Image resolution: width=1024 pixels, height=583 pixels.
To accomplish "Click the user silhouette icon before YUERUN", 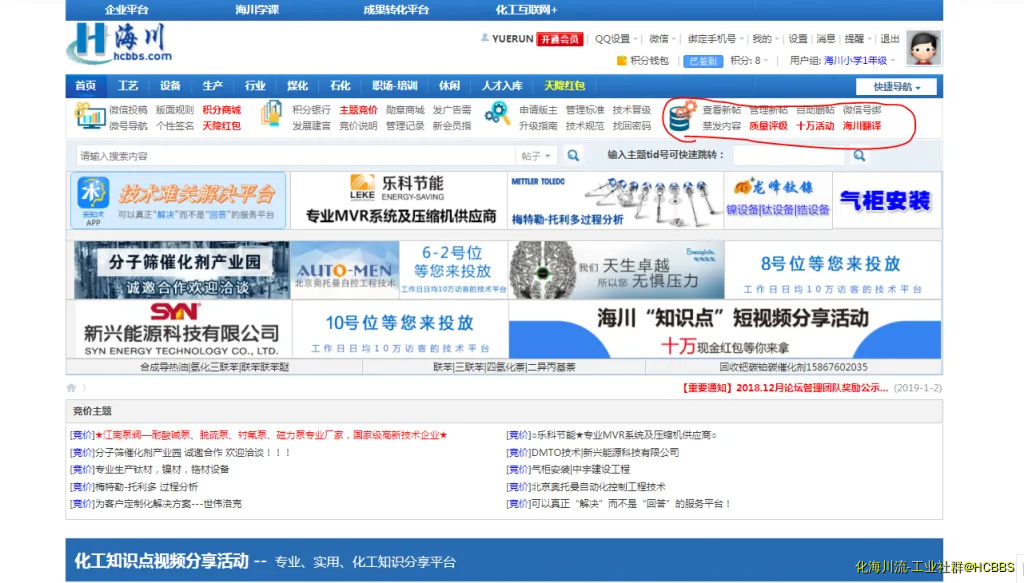I will point(485,38).
